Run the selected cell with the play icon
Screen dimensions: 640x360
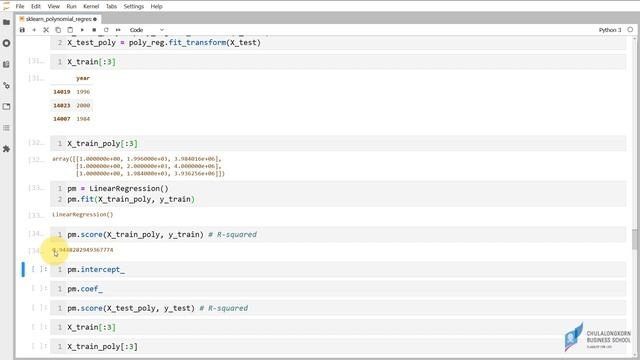82,30
